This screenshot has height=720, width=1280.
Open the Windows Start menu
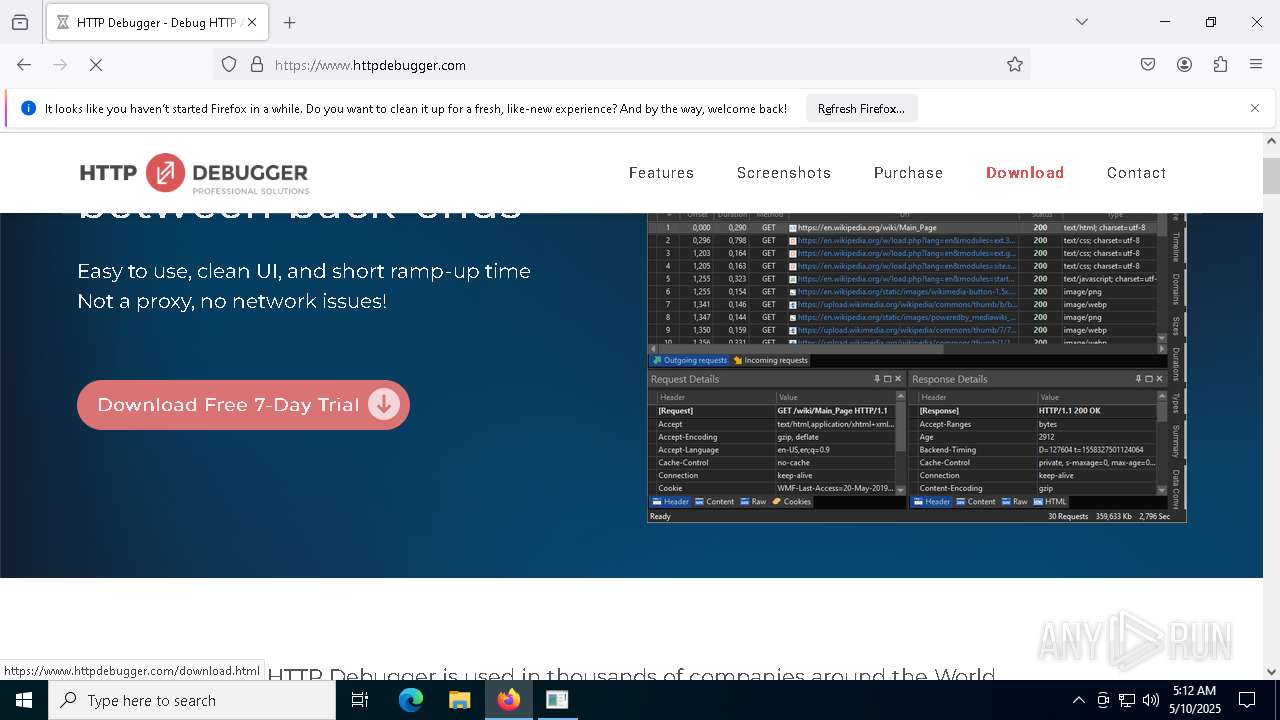24,700
